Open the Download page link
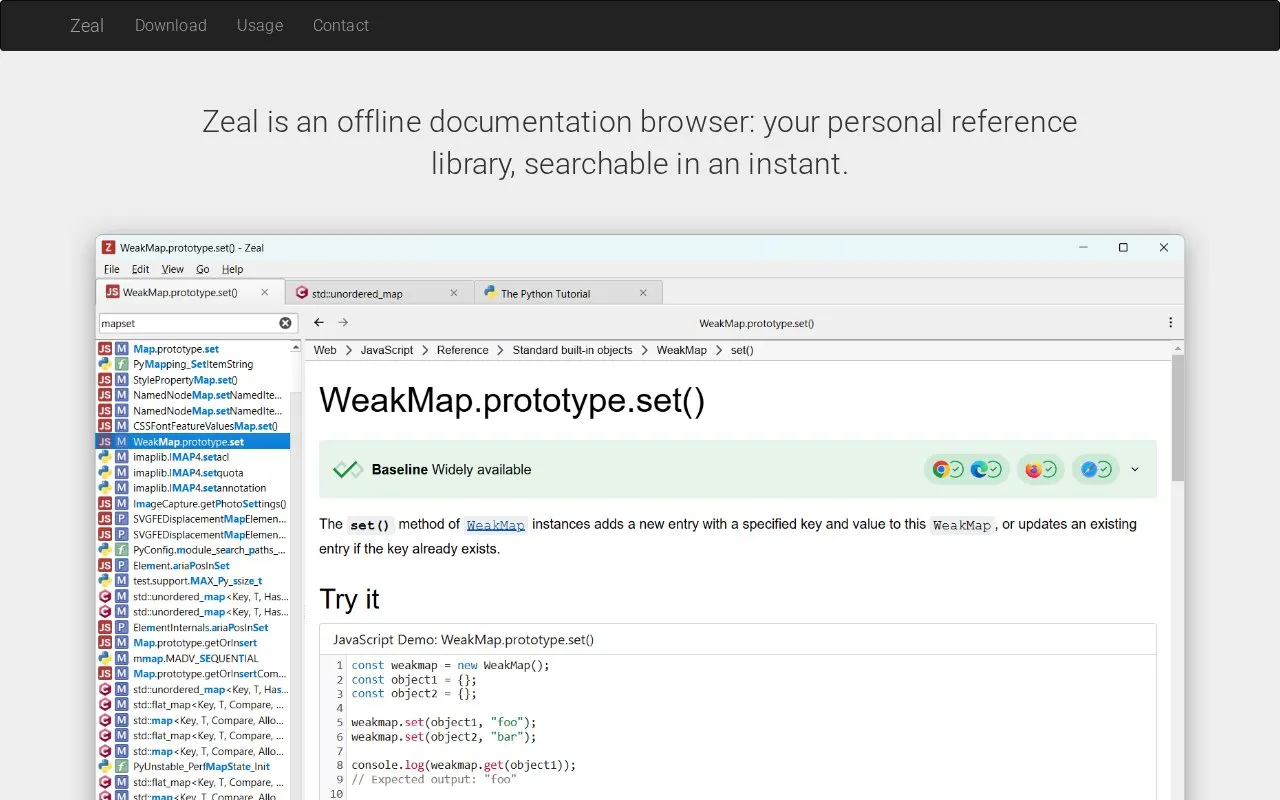1280x800 pixels. pos(171,25)
